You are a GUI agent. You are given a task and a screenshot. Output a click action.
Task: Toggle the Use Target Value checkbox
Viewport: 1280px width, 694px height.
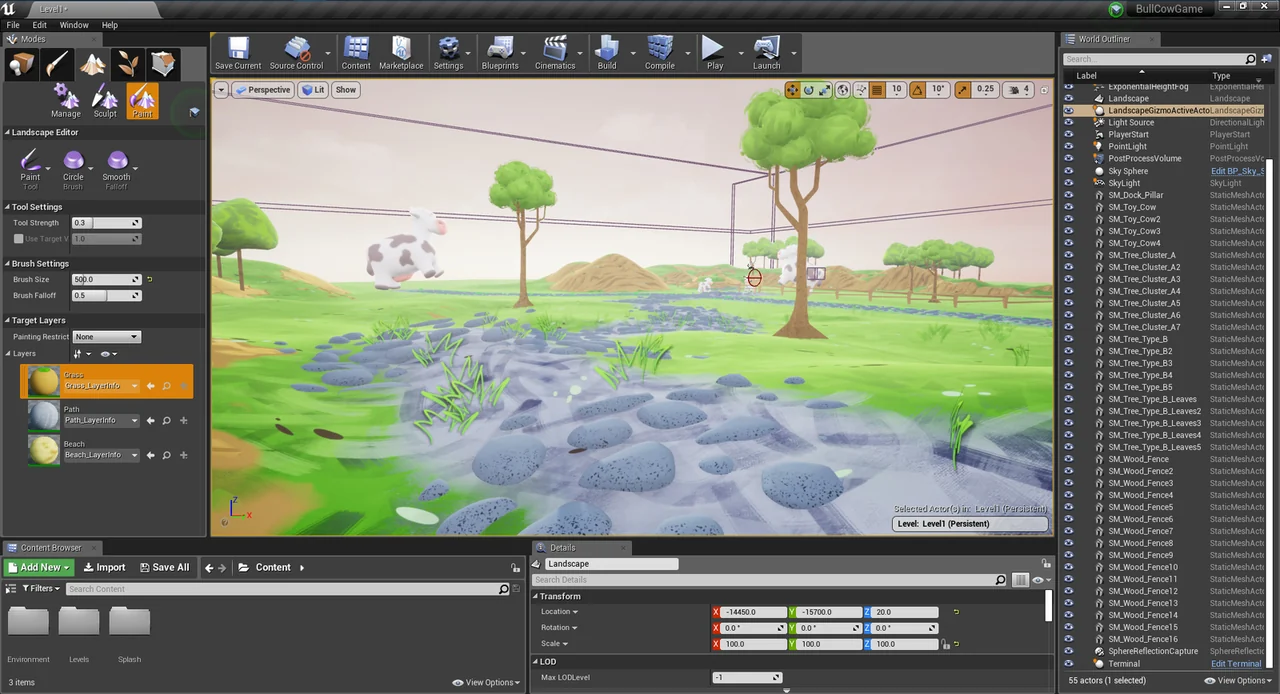(18, 239)
